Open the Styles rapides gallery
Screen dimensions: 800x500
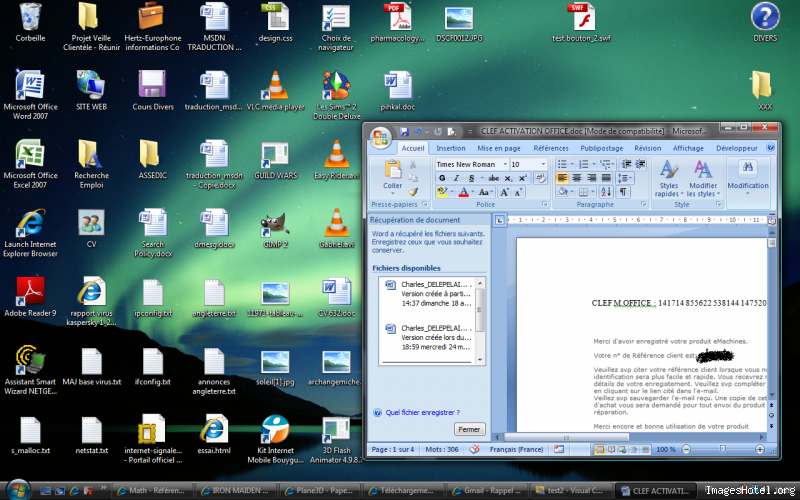668,178
